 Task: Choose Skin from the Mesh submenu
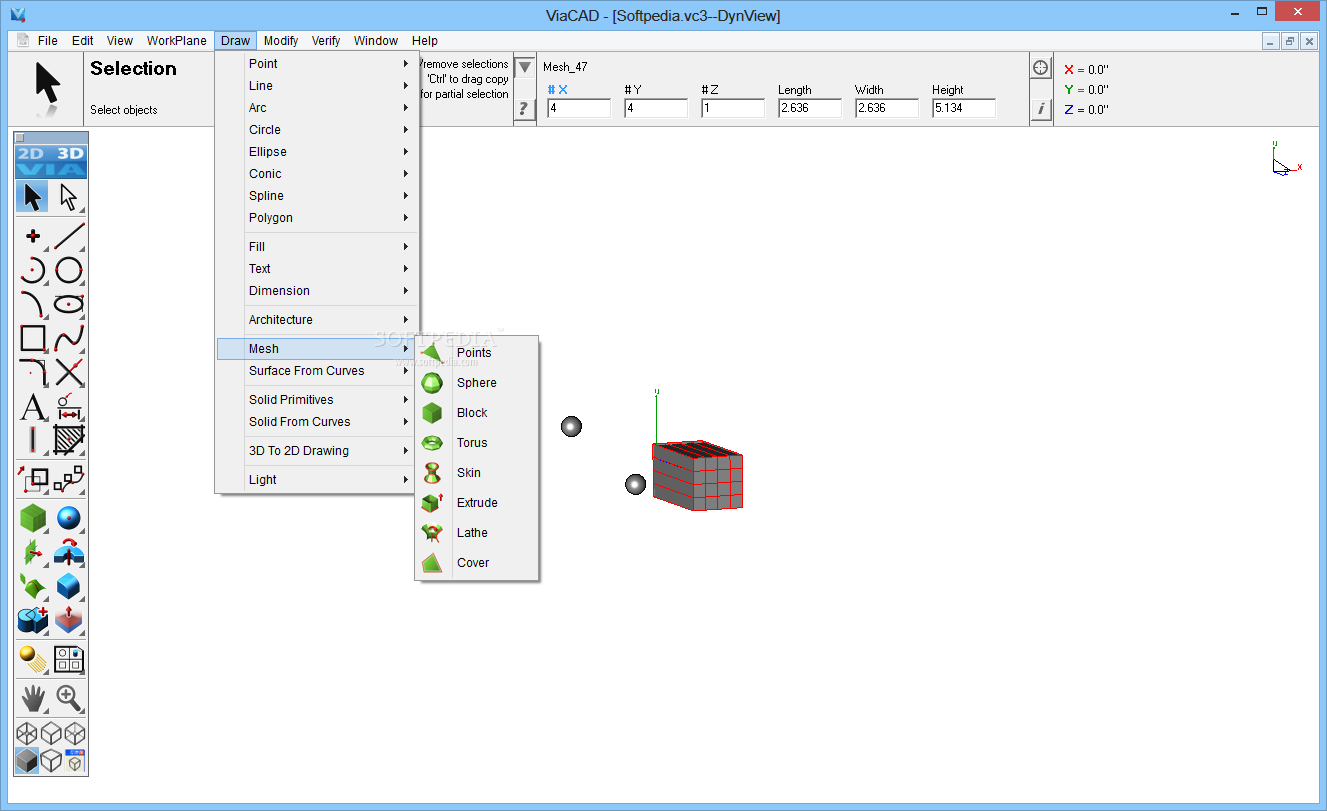coord(477,473)
